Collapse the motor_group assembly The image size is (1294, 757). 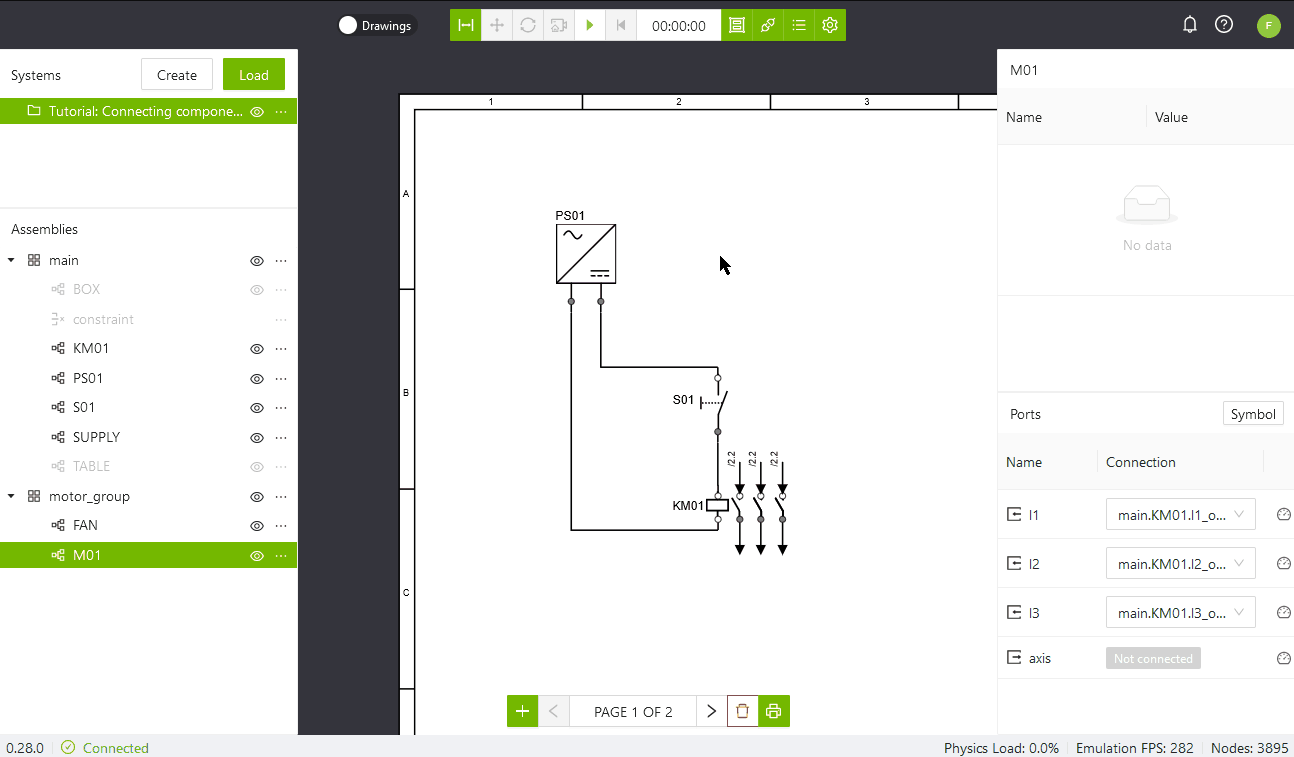(x=11, y=496)
